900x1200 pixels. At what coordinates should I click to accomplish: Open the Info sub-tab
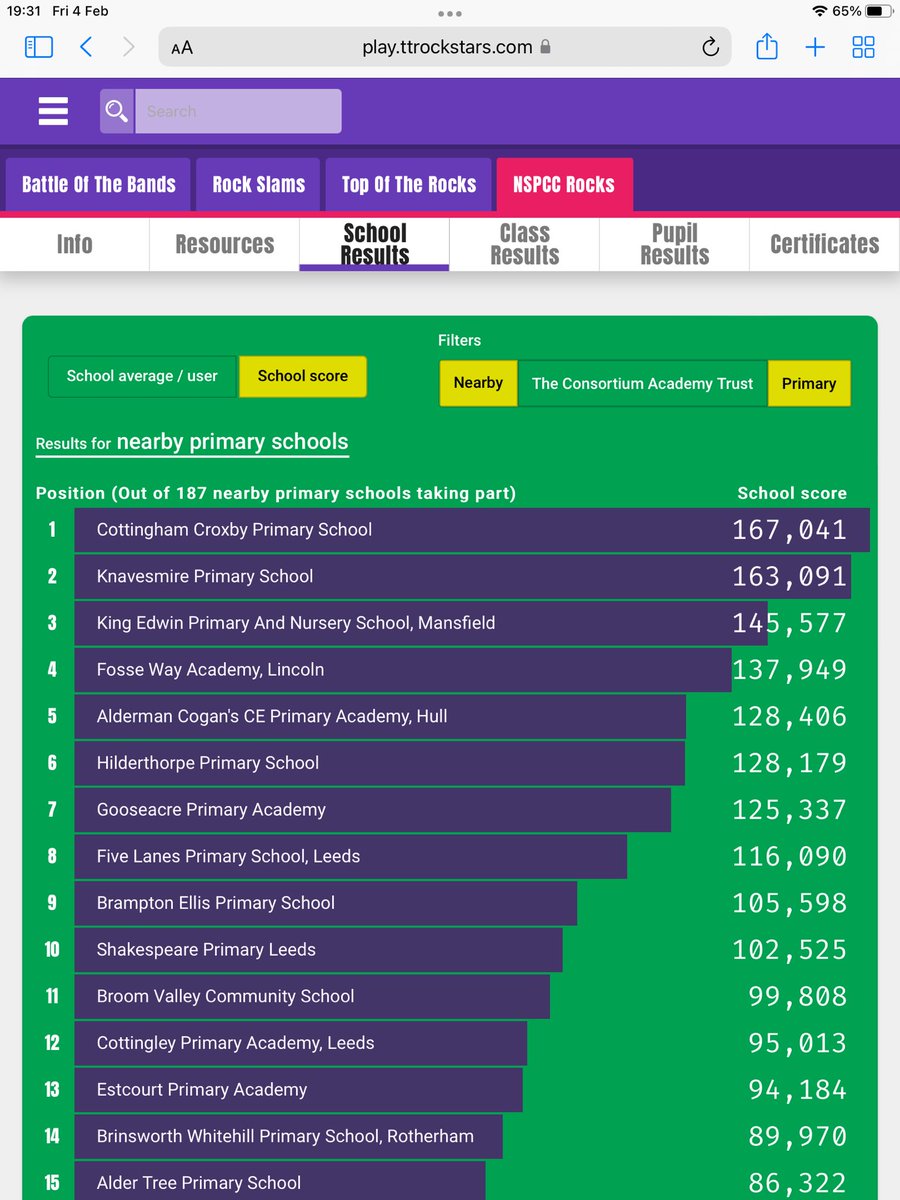(x=74, y=245)
